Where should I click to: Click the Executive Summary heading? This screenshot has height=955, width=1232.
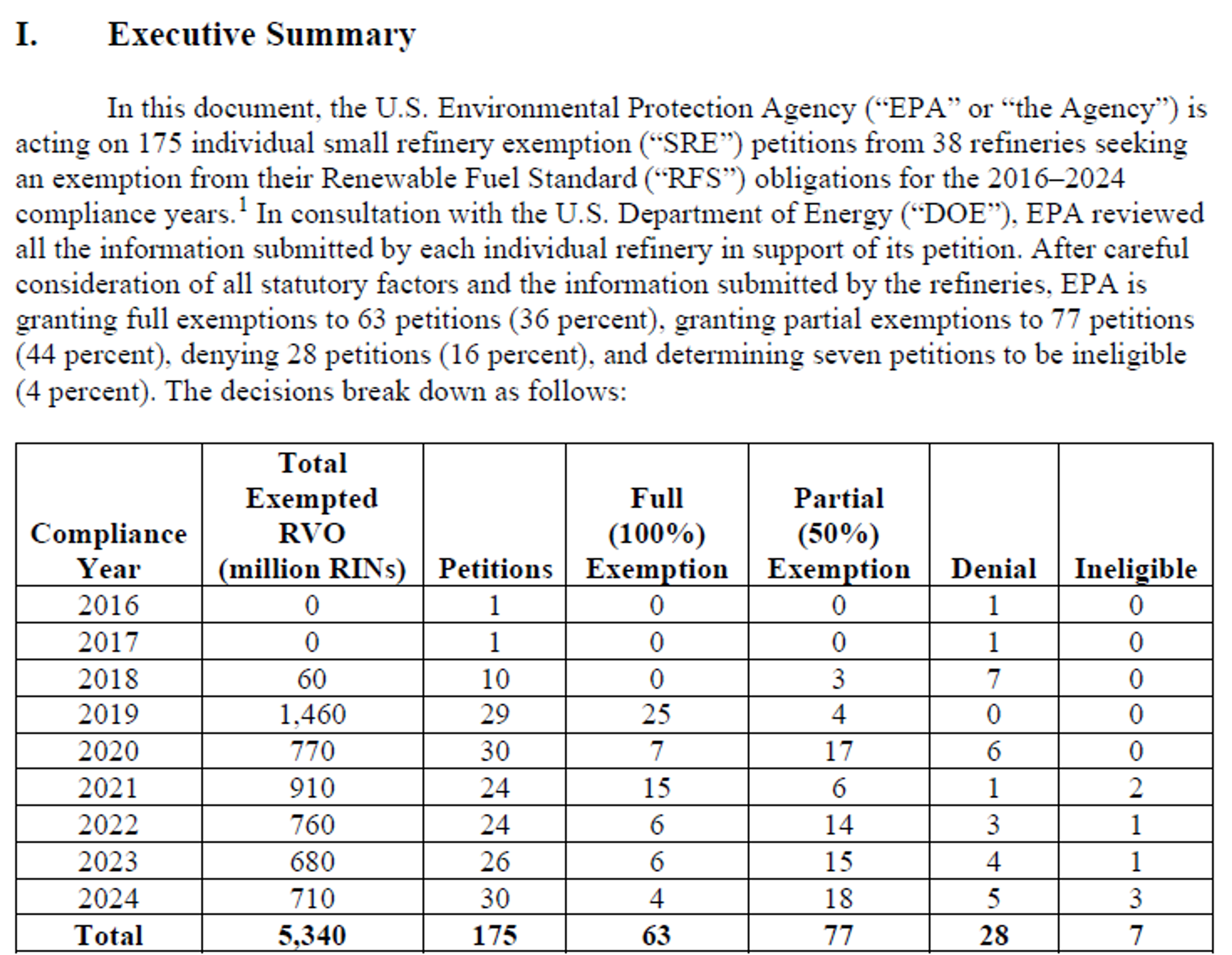coord(216,34)
